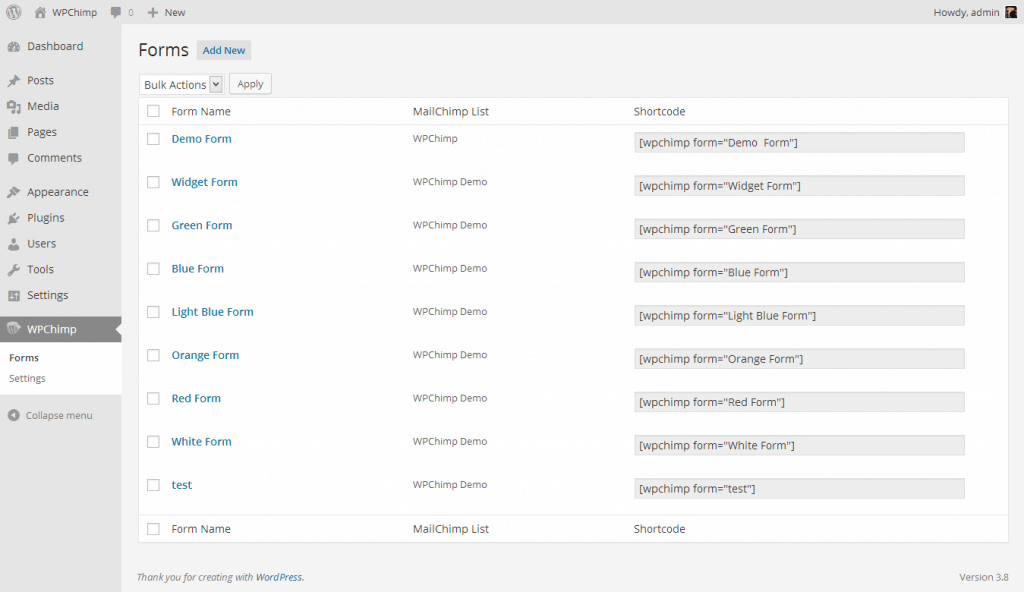1024x592 pixels.
Task: Check the Light Blue Form row checkbox
Action: coord(153,312)
